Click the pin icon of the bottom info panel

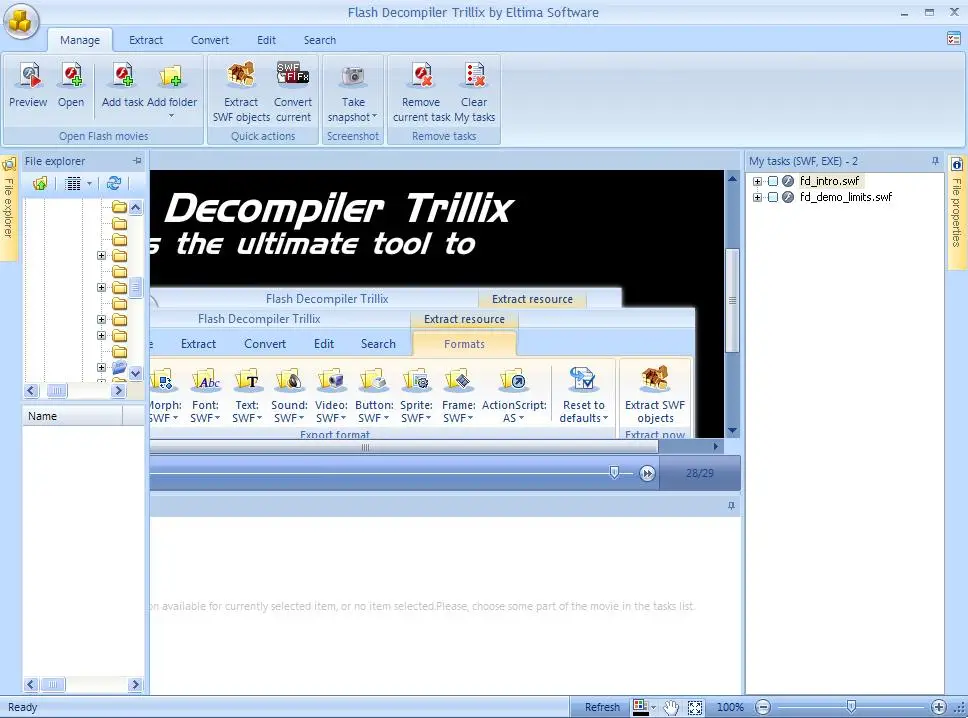(731, 506)
